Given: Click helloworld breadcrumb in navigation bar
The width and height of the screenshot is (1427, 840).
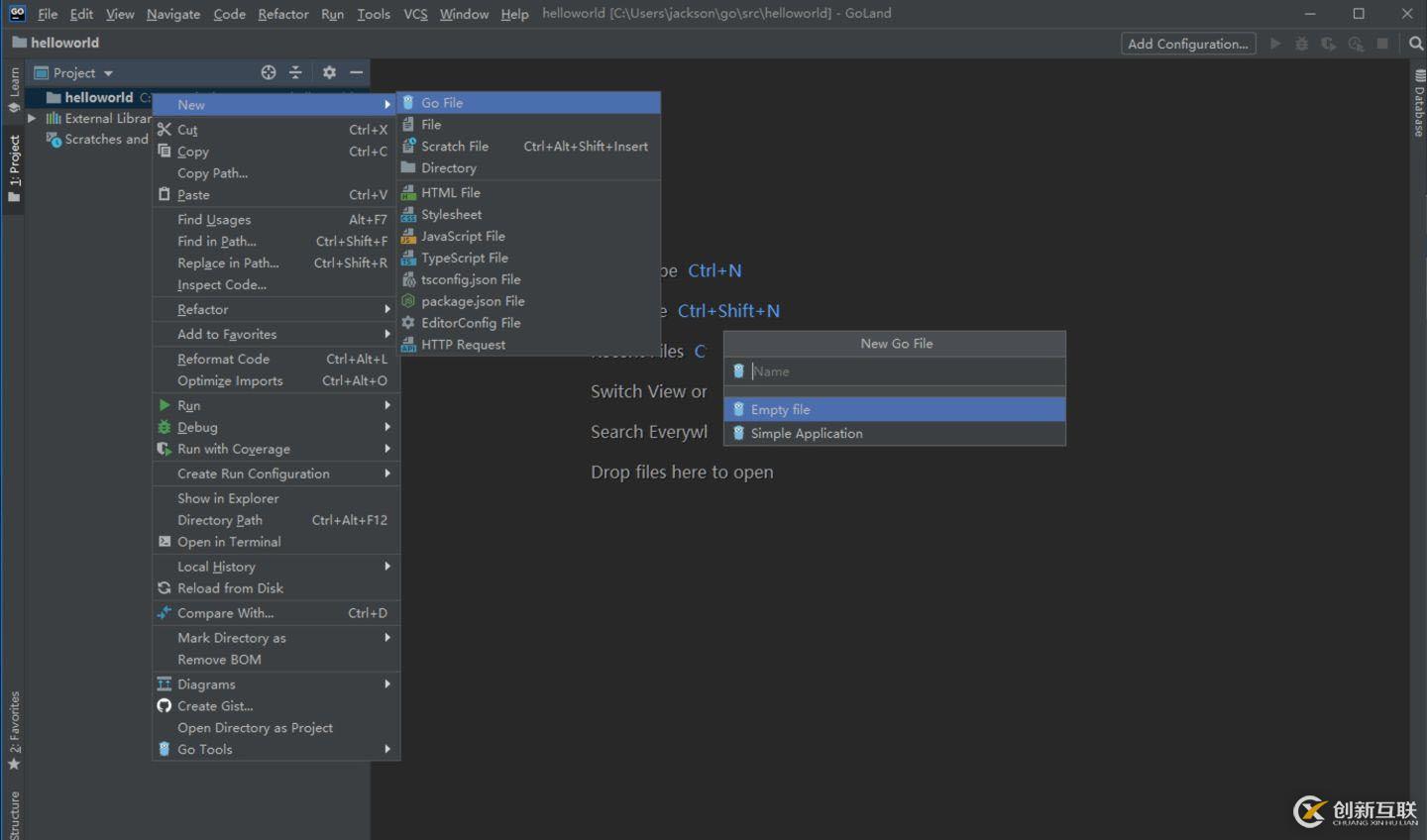Looking at the screenshot, I should (x=55, y=43).
